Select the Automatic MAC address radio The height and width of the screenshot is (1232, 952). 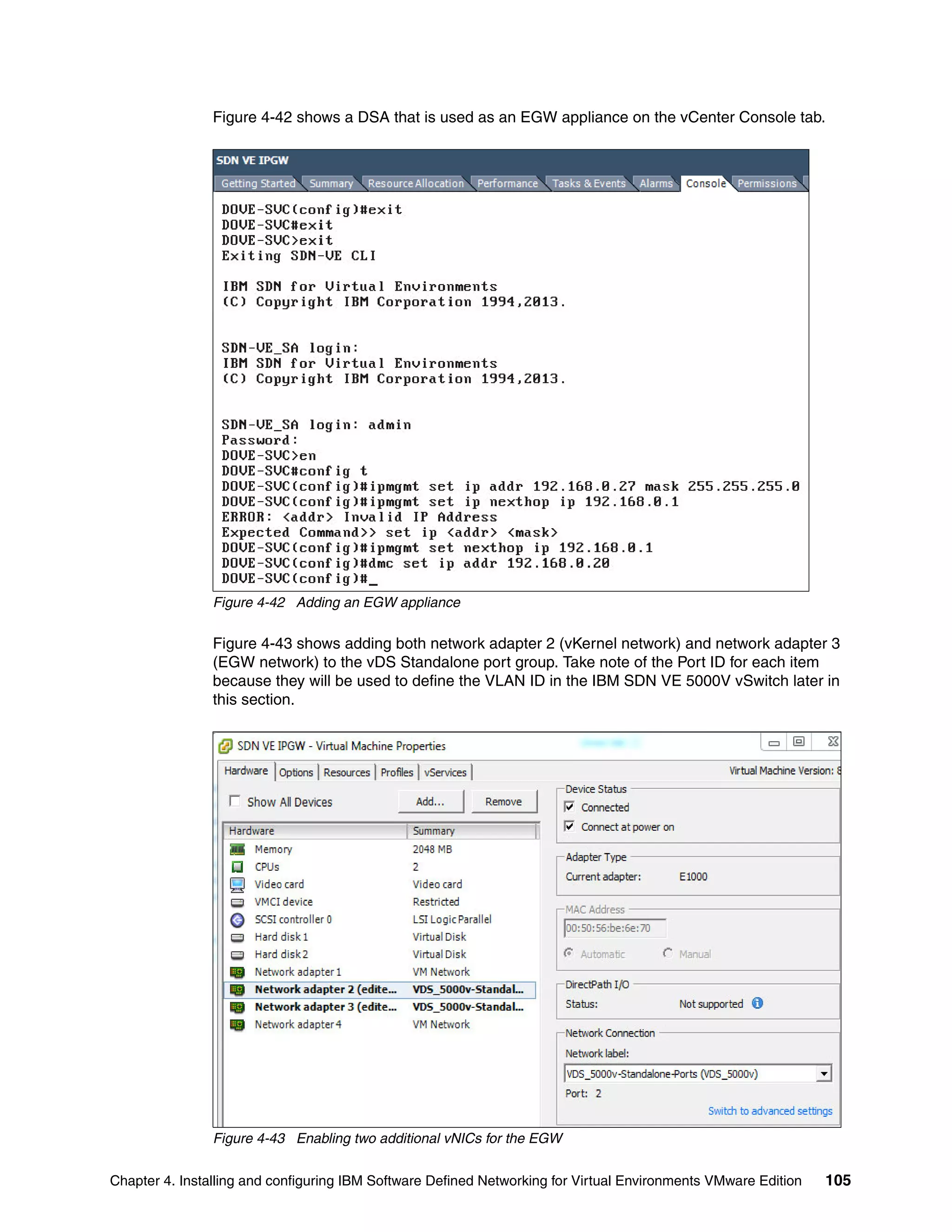click(x=569, y=954)
